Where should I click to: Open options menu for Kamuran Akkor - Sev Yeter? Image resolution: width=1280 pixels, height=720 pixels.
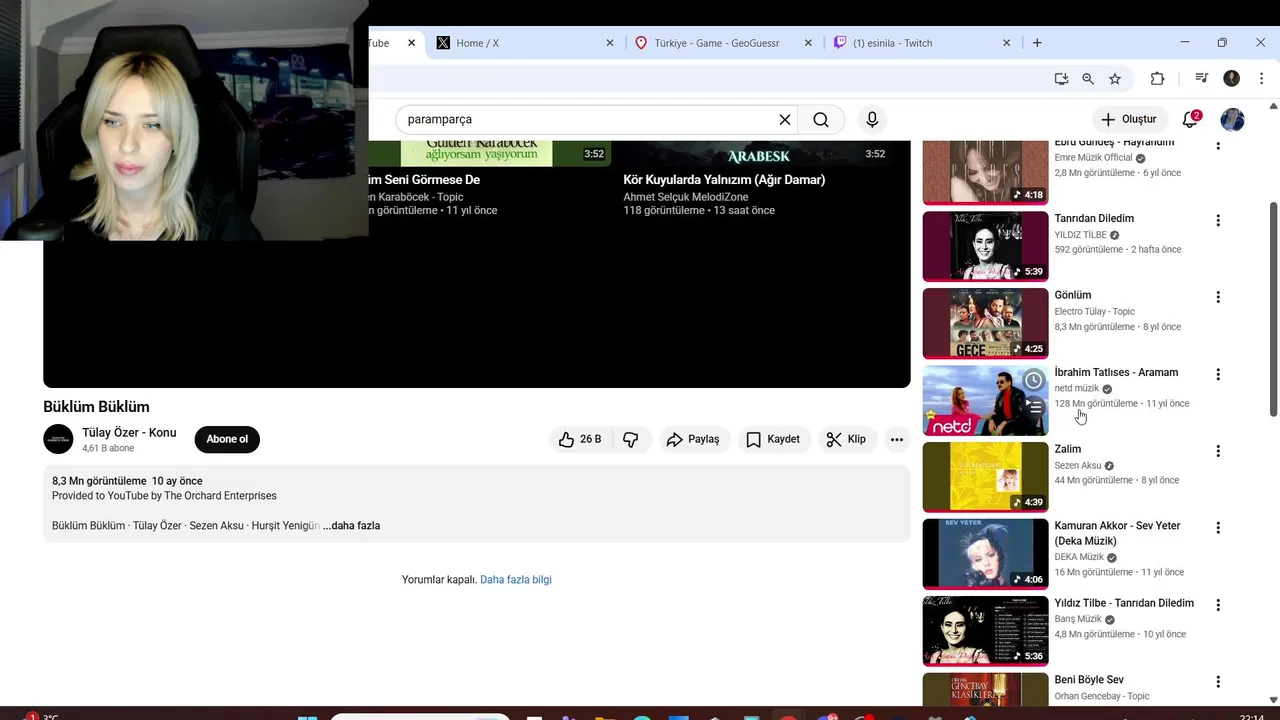point(1218,527)
